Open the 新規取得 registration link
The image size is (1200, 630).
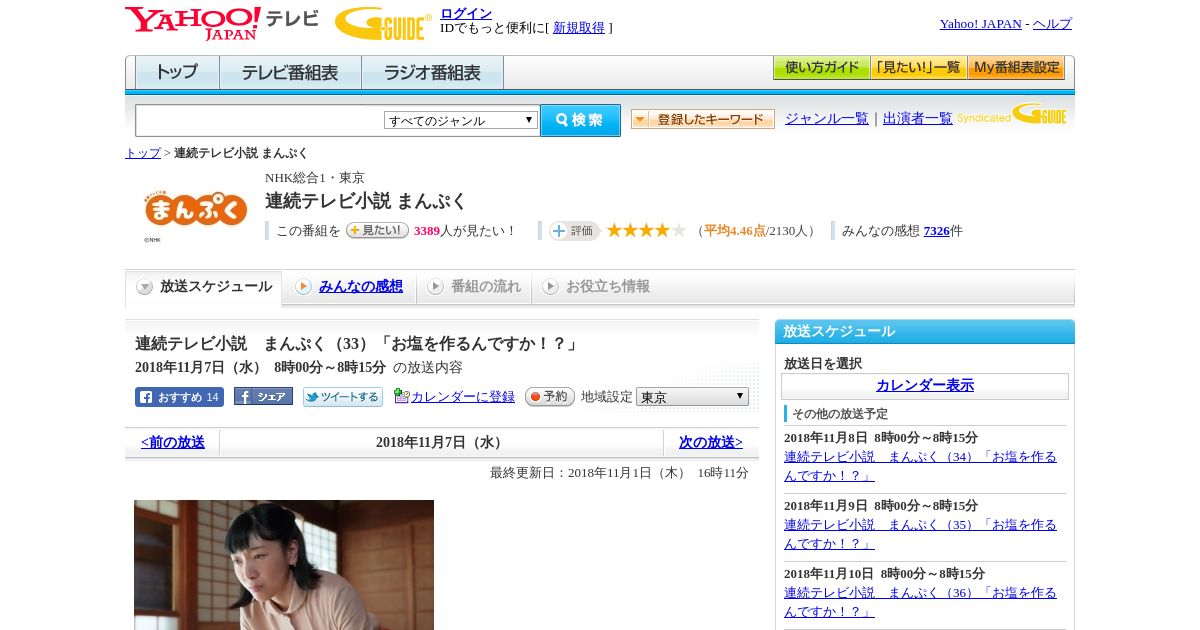[x=579, y=28]
